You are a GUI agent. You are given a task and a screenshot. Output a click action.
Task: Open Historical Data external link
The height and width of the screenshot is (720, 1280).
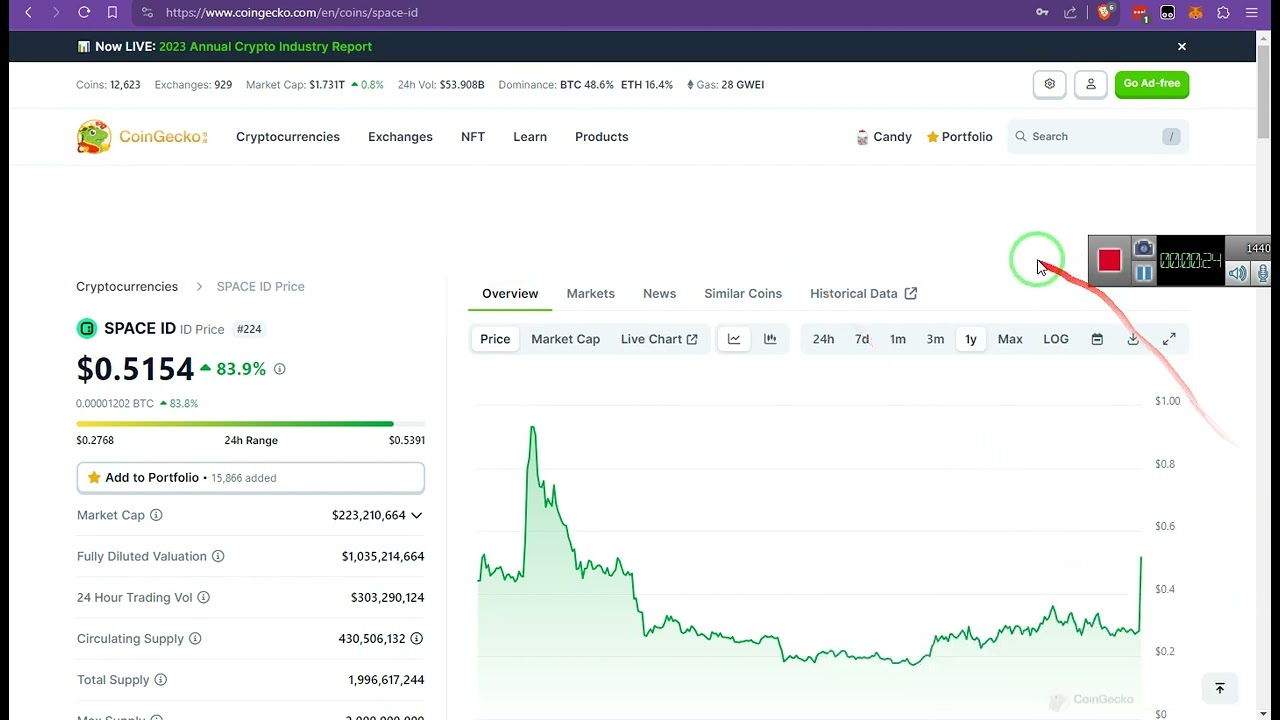coord(863,293)
